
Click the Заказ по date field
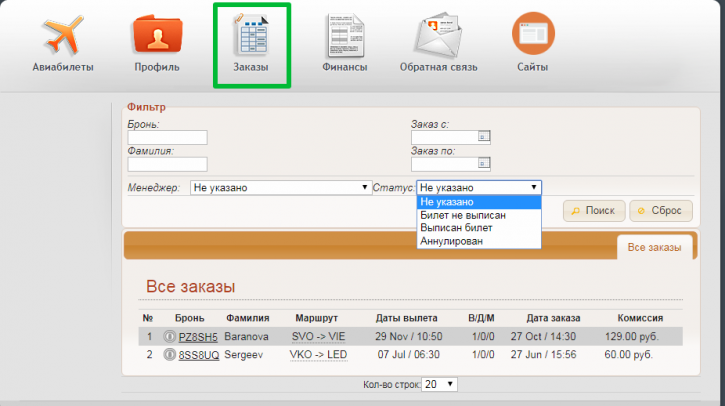coord(450,164)
